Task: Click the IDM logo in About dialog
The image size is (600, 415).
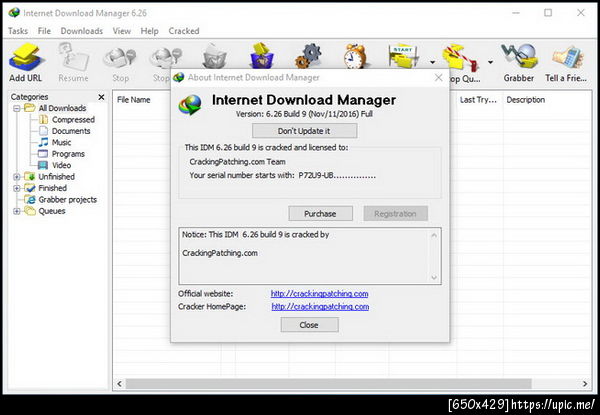Action: coord(190,104)
